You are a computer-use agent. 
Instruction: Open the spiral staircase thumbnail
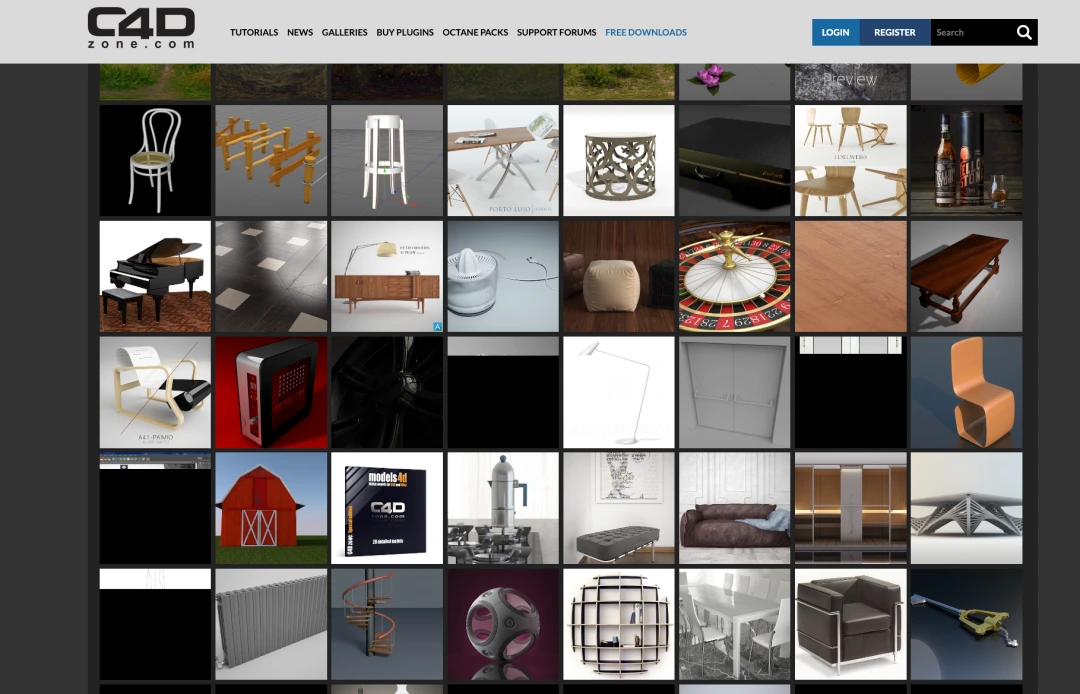click(x=387, y=624)
